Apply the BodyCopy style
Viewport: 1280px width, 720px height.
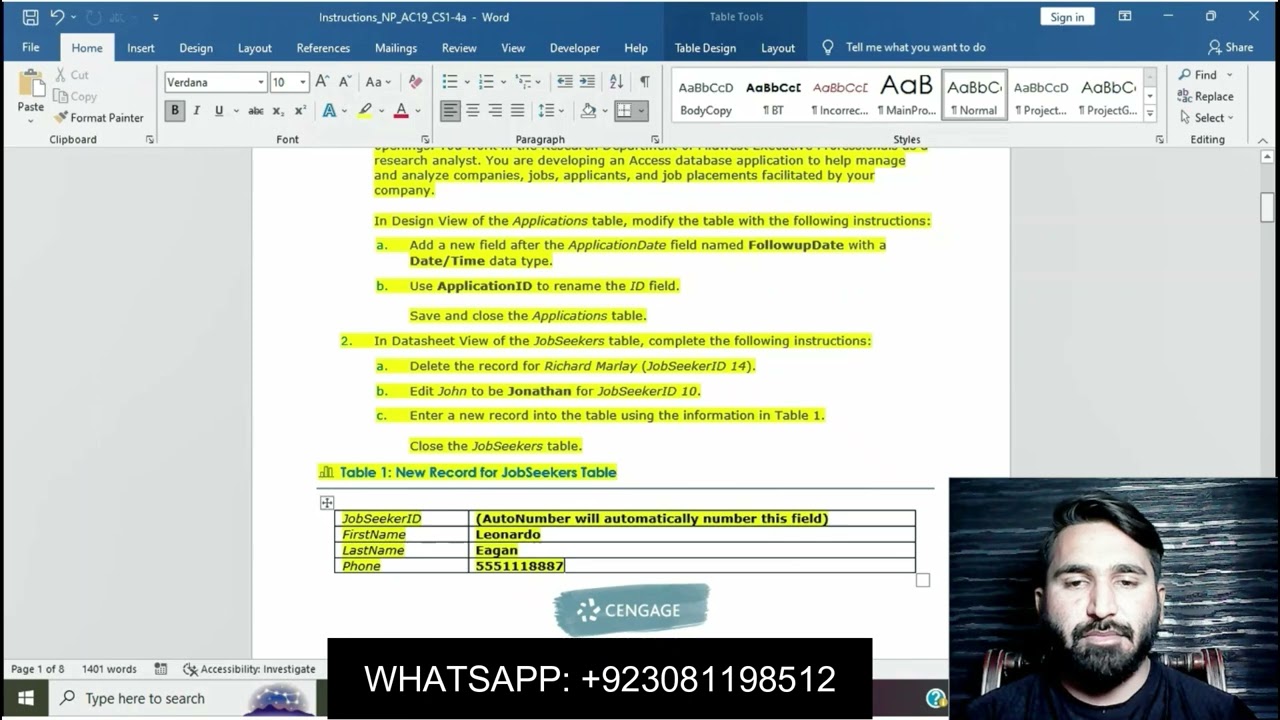pos(706,96)
